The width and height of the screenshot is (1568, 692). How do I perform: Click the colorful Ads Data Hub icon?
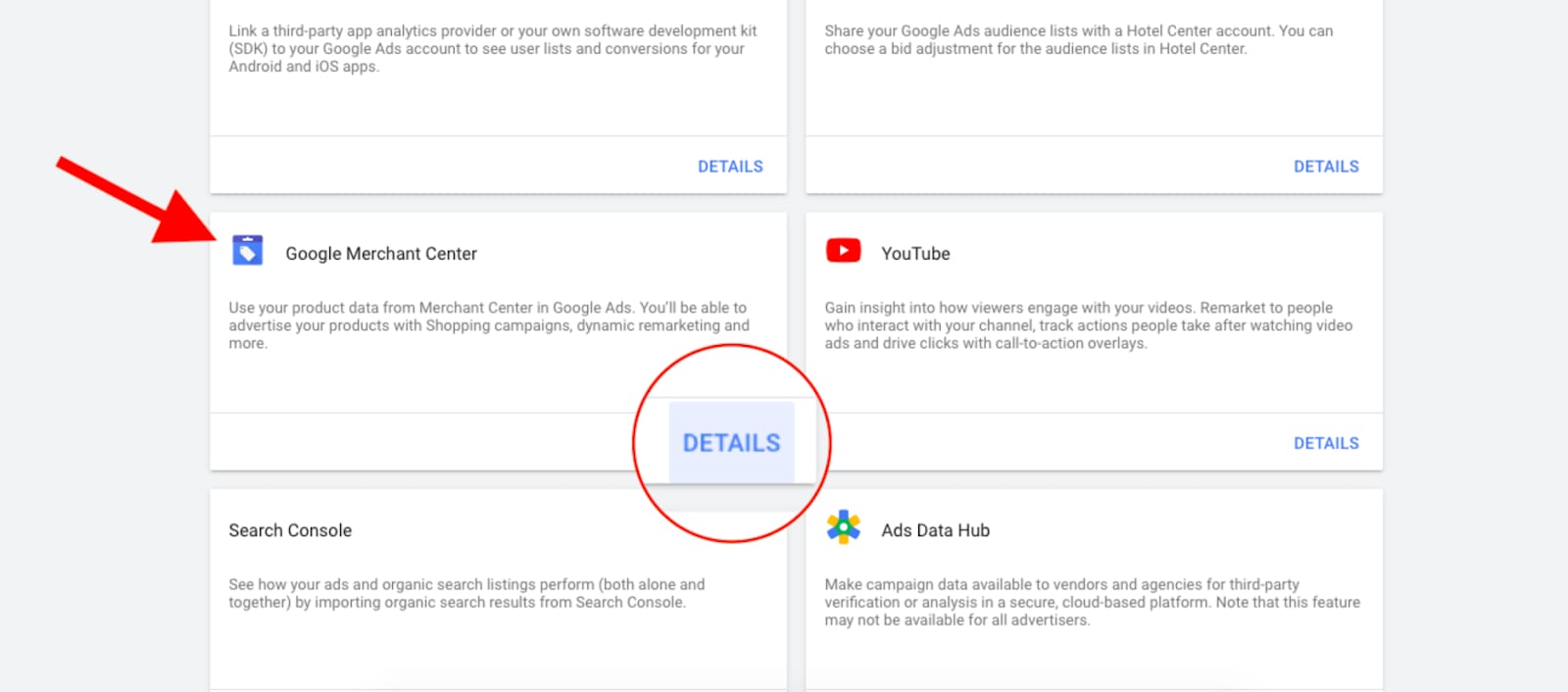tap(843, 527)
